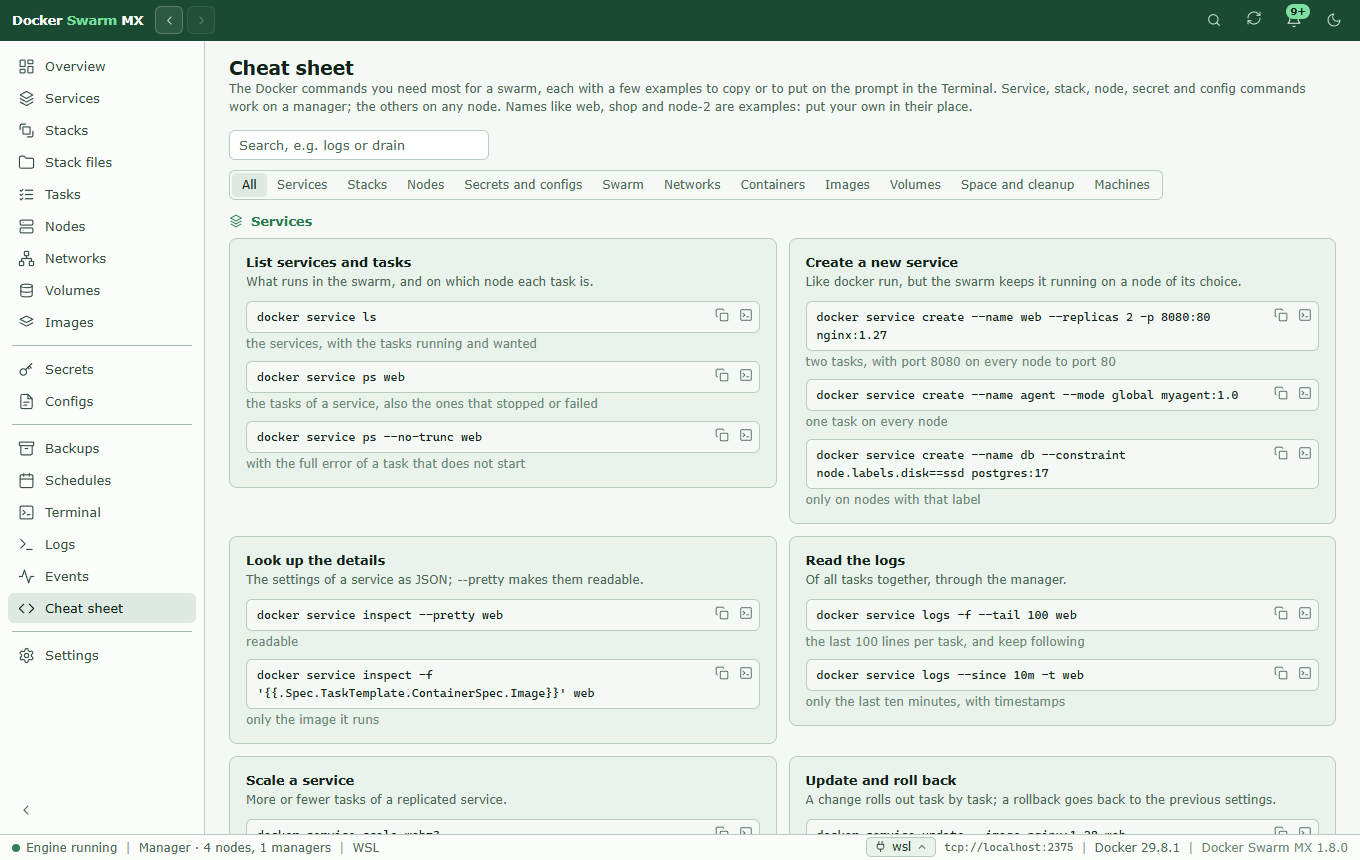Screen dimensions: 1360x860
Task: Click 'Engine running' status text
Action: click(x=71, y=847)
